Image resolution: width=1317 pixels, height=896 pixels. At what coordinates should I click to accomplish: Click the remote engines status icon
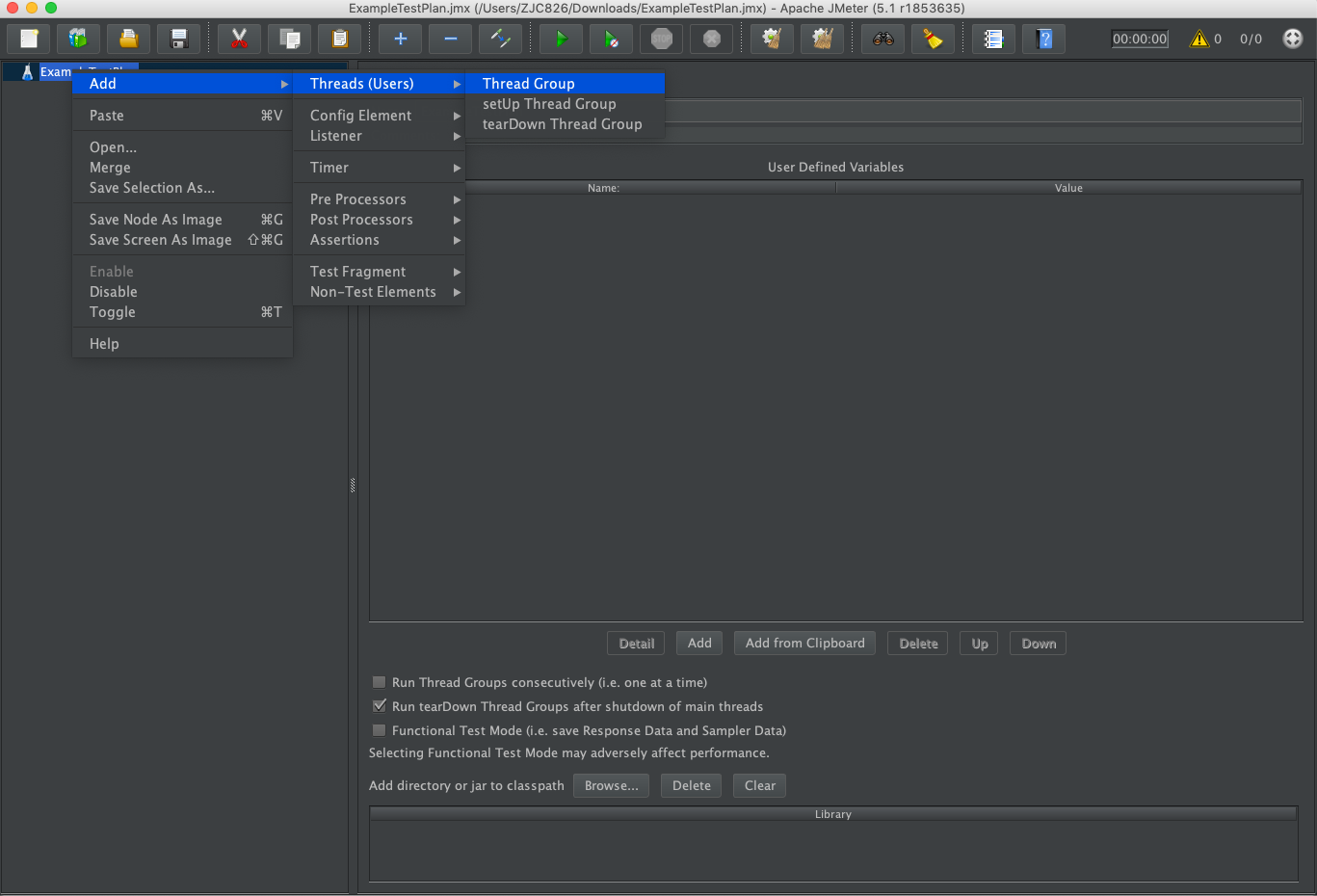coord(1293,39)
